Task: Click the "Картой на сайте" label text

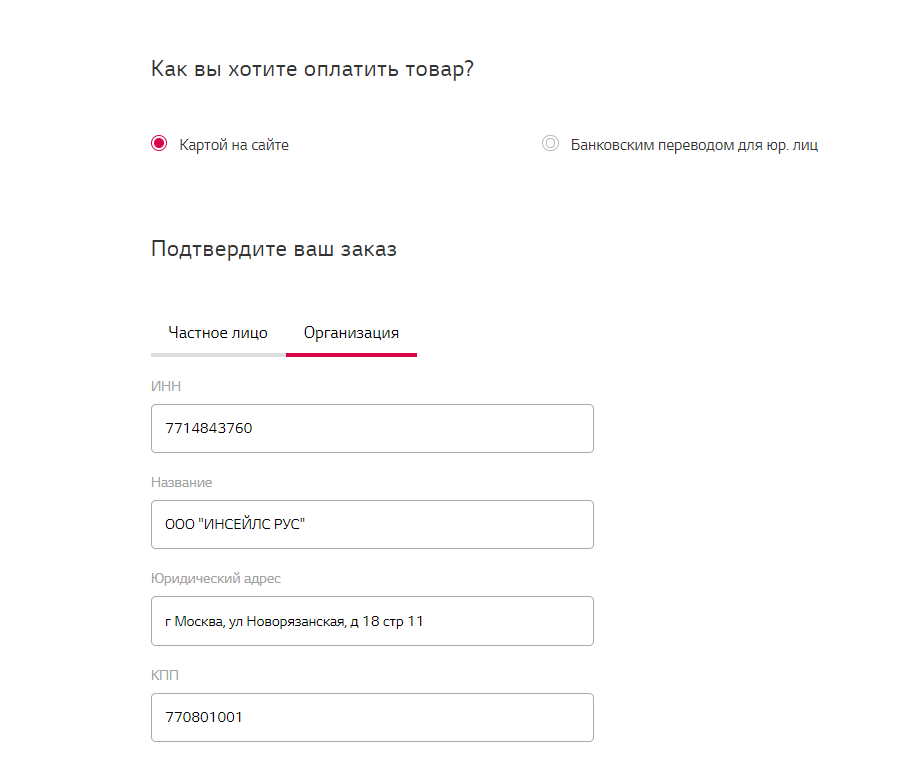Action: (x=234, y=145)
